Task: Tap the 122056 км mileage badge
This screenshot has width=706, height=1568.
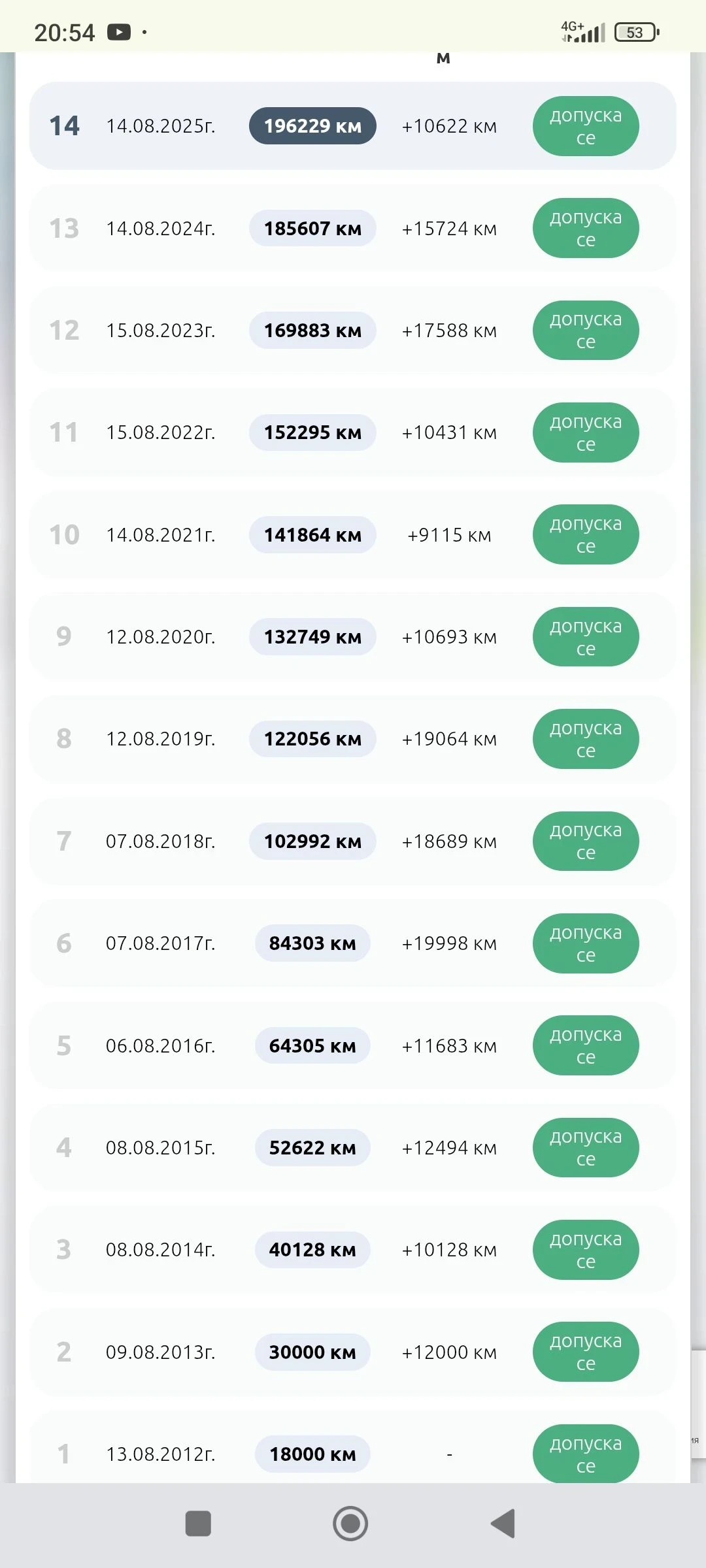Action: [312, 739]
